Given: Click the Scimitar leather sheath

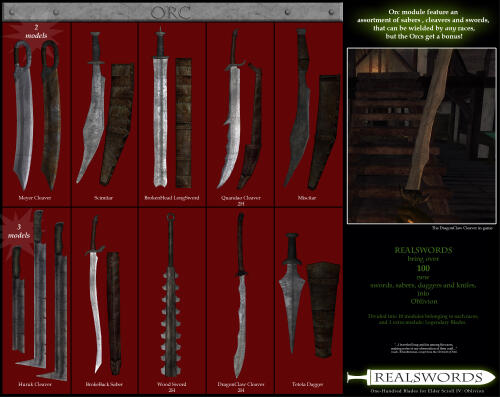Looking at the screenshot, I should coord(117,124).
